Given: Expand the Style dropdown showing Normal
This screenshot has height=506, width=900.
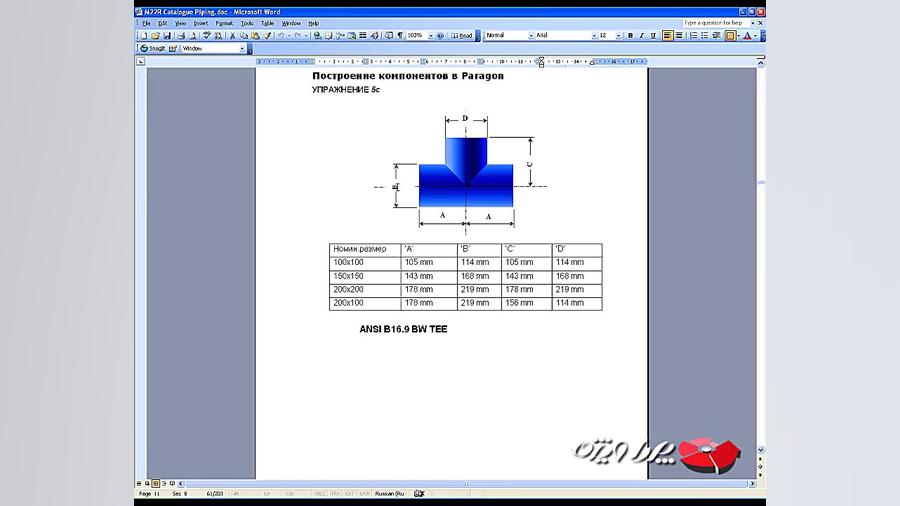Looking at the screenshot, I should pyautogui.click(x=529, y=36).
